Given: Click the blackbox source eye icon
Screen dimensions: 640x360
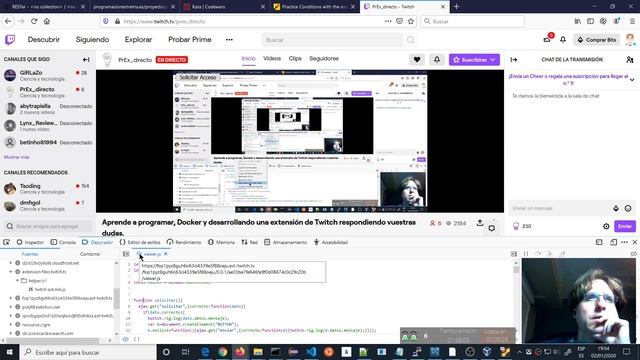Looking at the screenshot, I should pos(126,339).
